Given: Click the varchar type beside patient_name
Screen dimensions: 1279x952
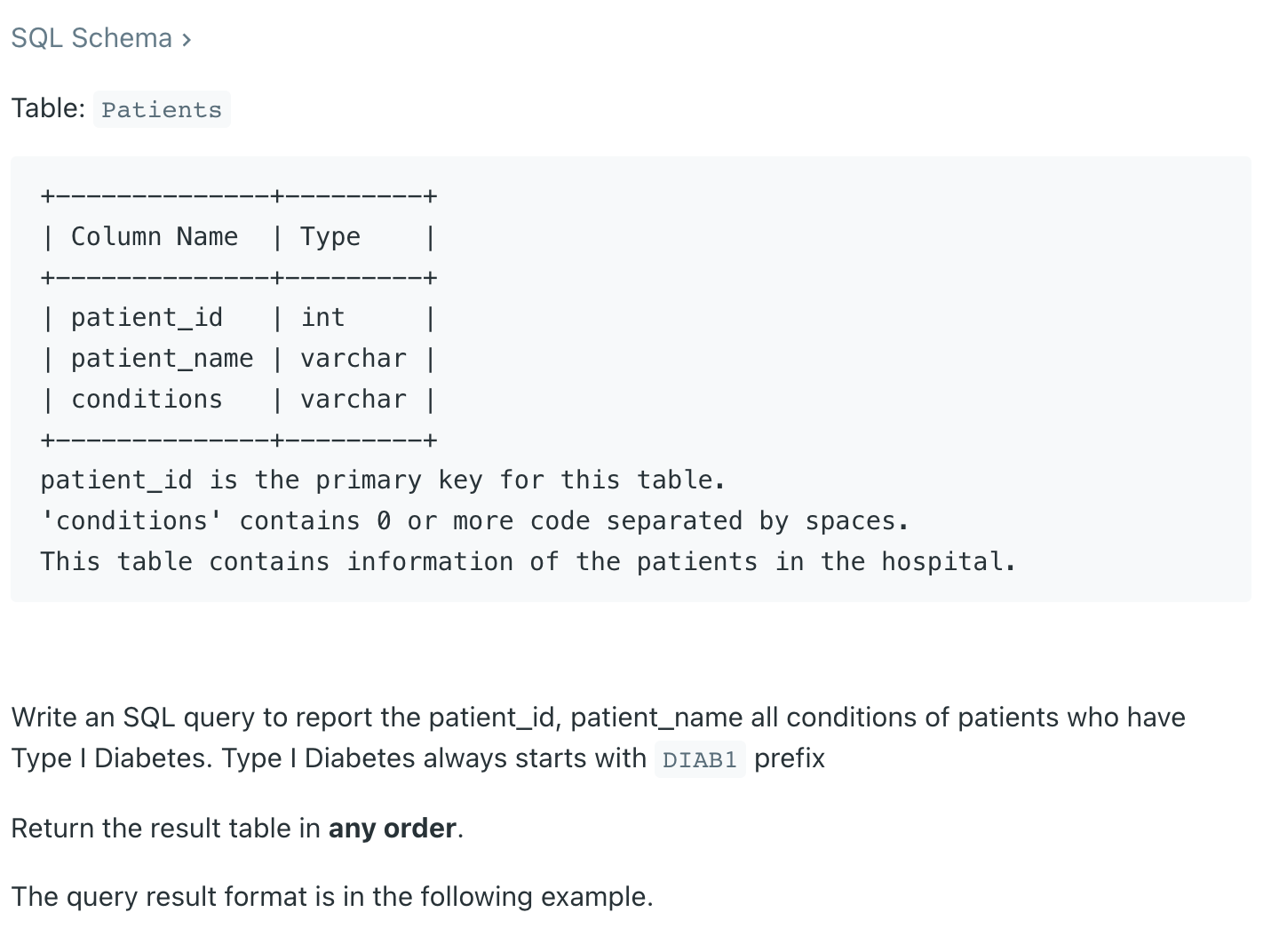Looking at the screenshot, I should coord(354,359).
